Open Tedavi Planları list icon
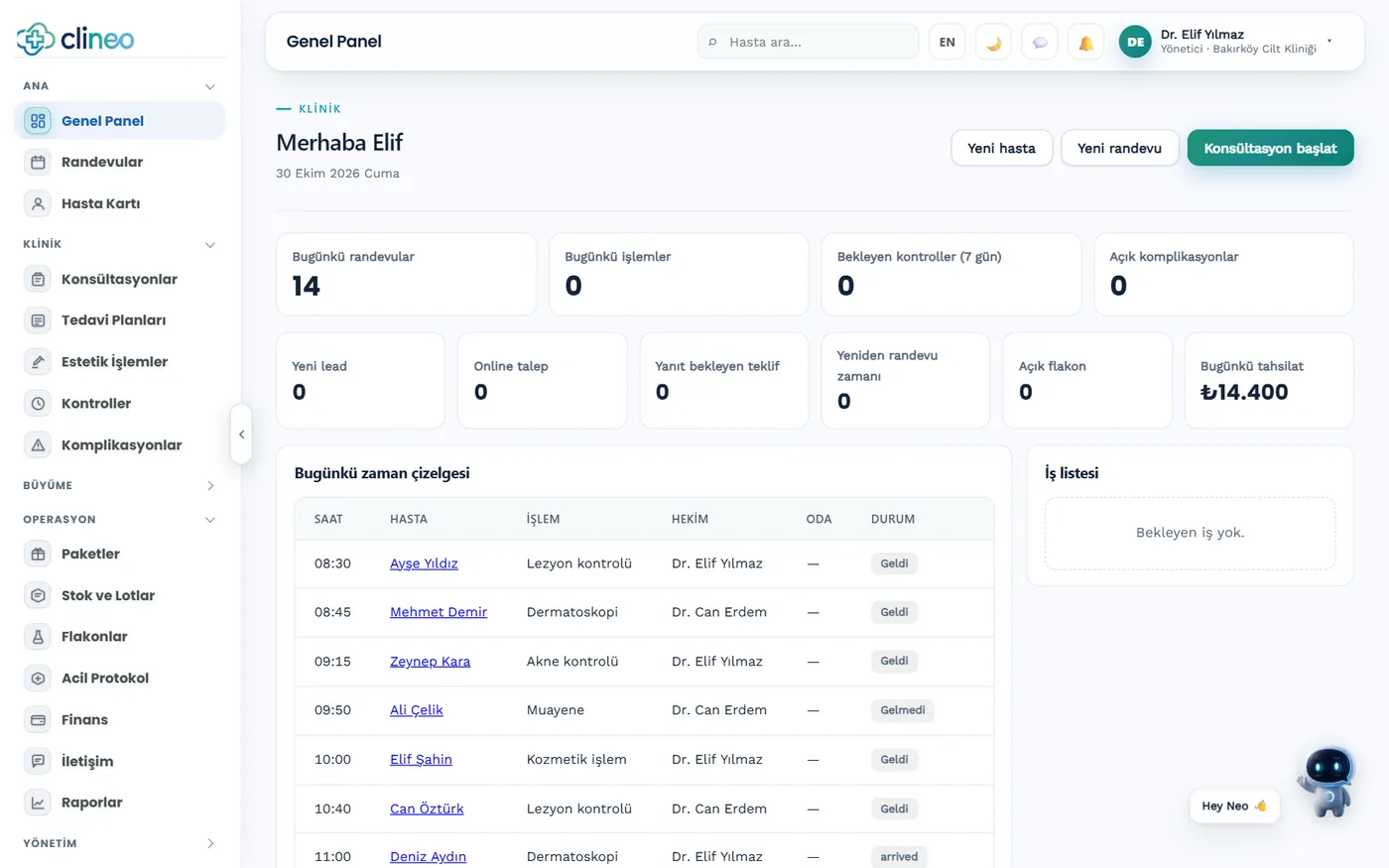The width and height of the screenshot is (1389, 868). tap(38, 320)
